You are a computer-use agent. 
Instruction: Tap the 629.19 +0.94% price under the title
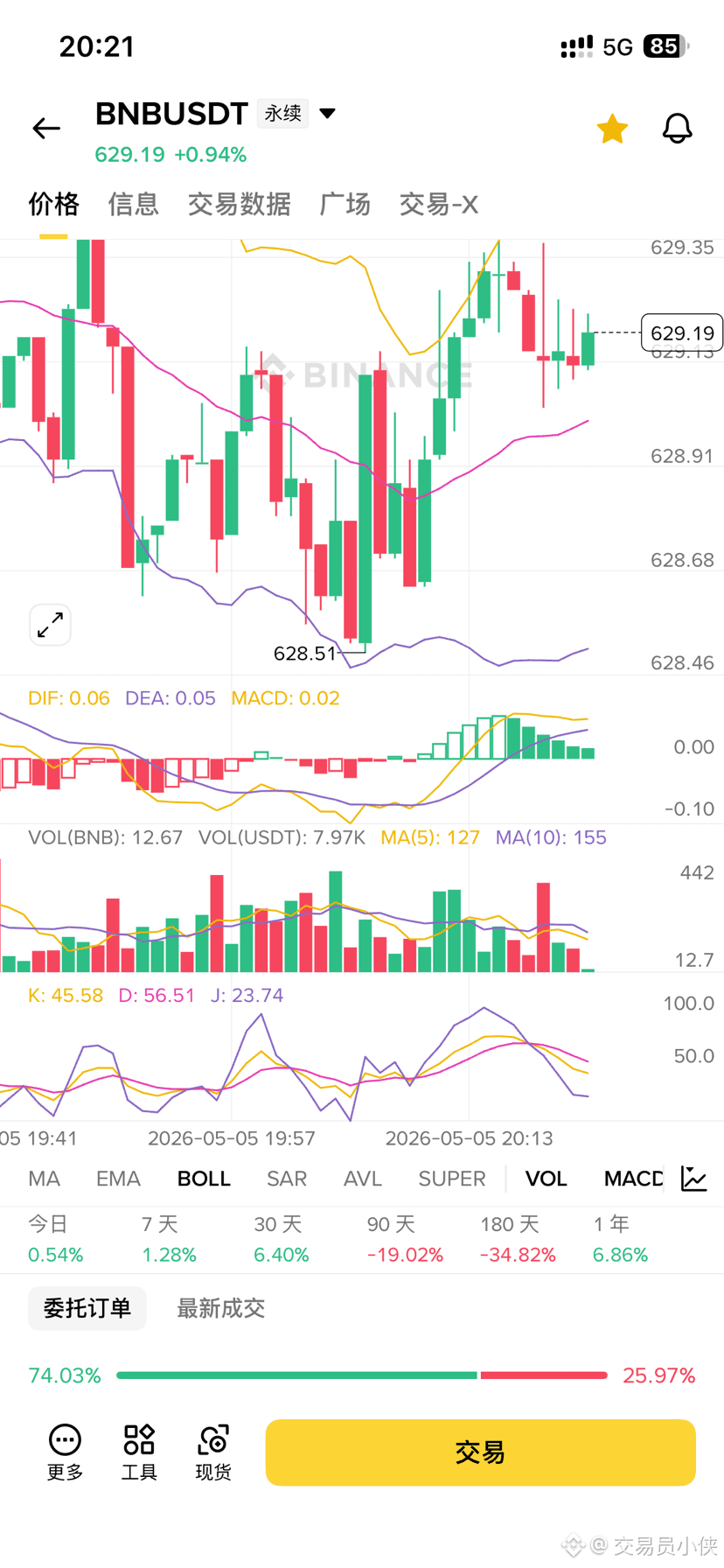pos(171,155)
